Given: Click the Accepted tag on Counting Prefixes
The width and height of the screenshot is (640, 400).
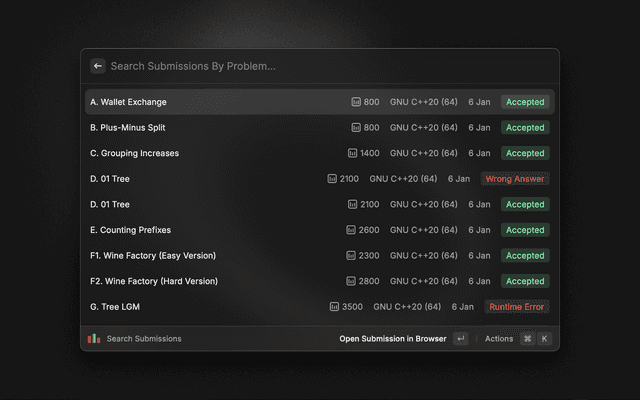Looking at the screenshot, I should [525, 230].
